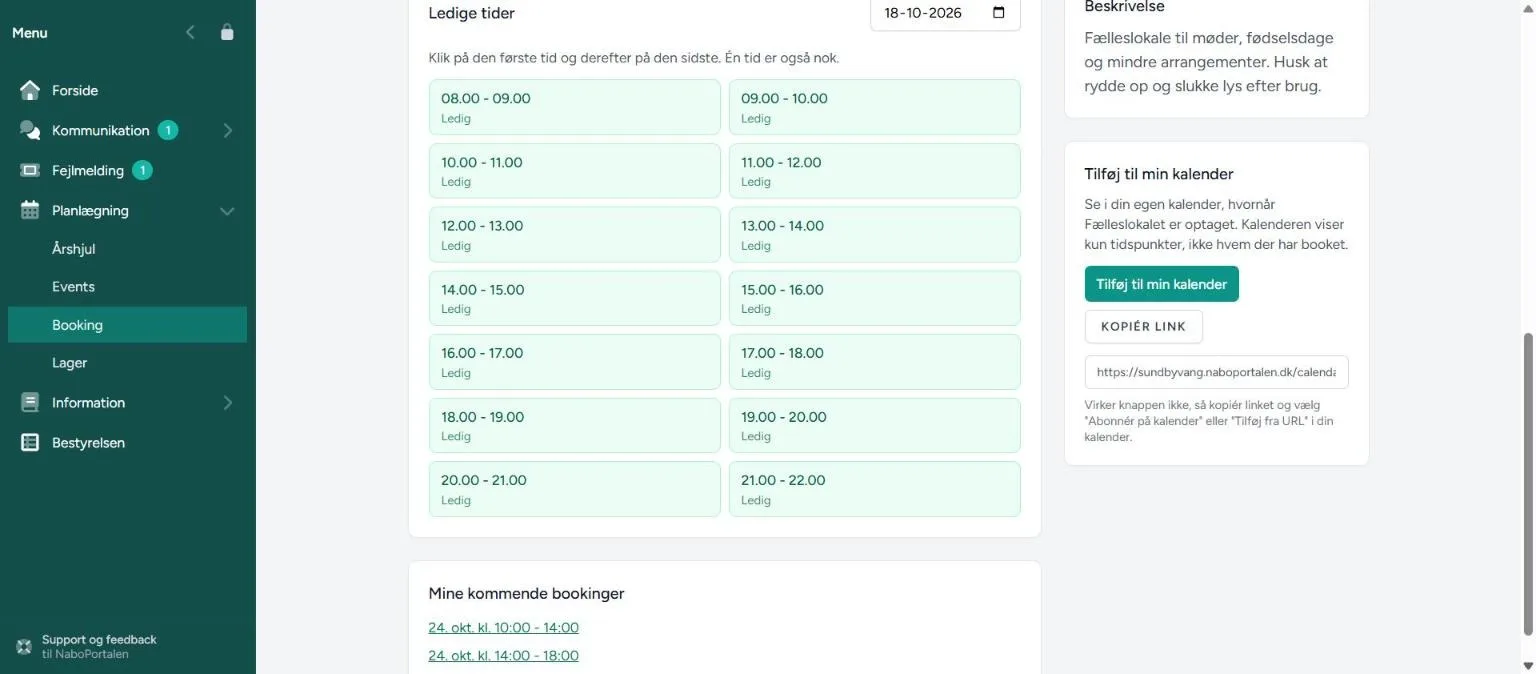Click the Support og feedback lifebuoy icon

pyautogui.click(x=24, y=646)
